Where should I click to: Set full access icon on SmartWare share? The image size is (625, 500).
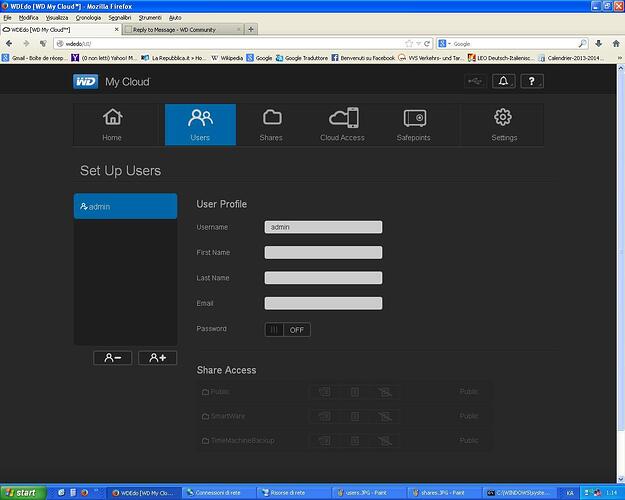(x=324, y=416)
